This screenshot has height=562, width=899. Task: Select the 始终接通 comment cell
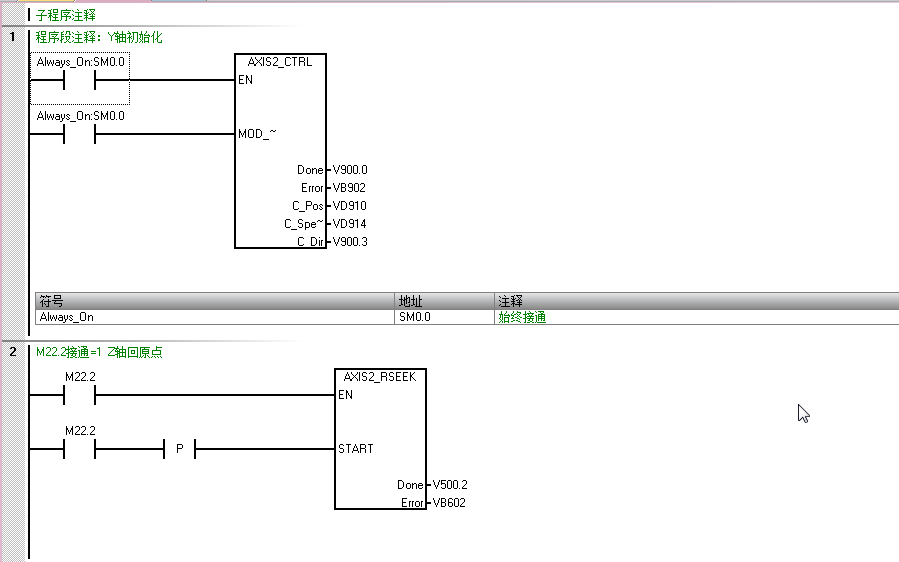522,317
